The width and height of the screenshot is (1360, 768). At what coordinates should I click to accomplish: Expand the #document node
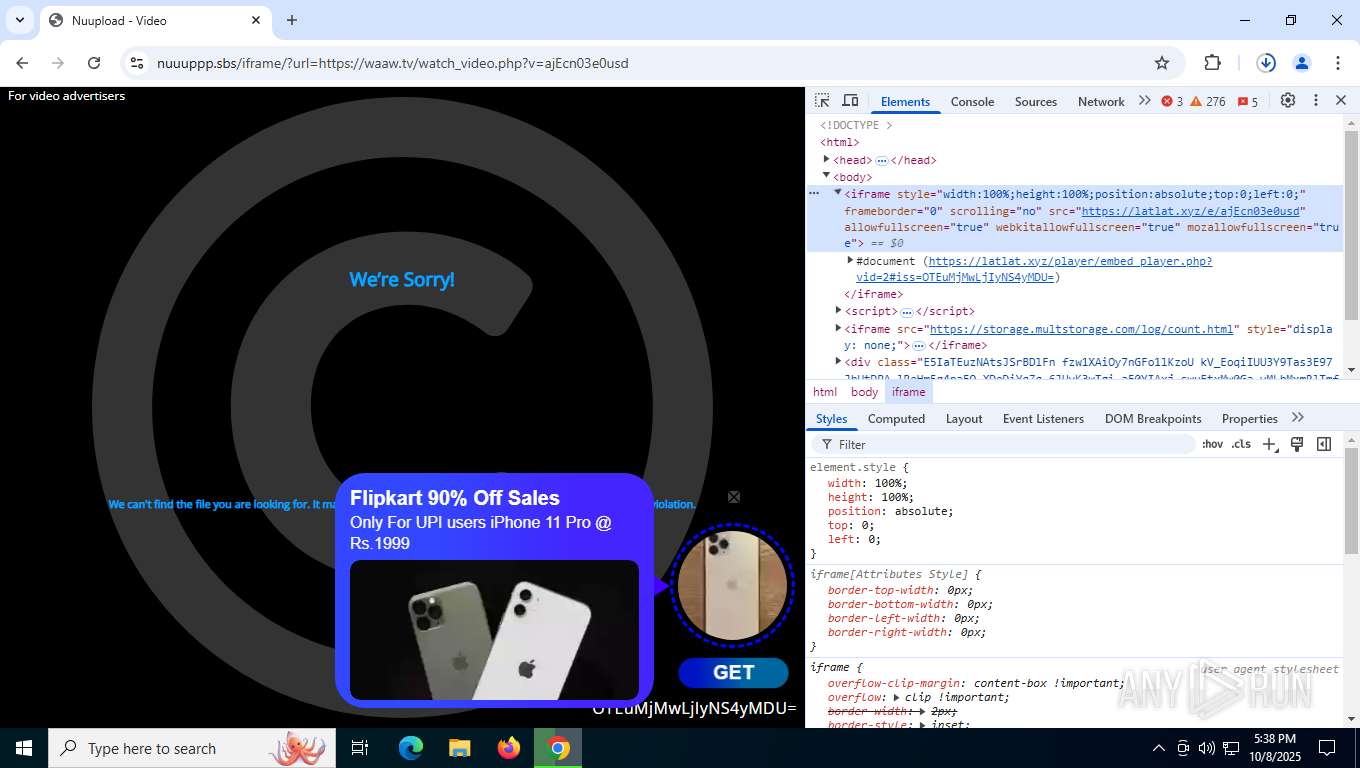click(851, 260)
